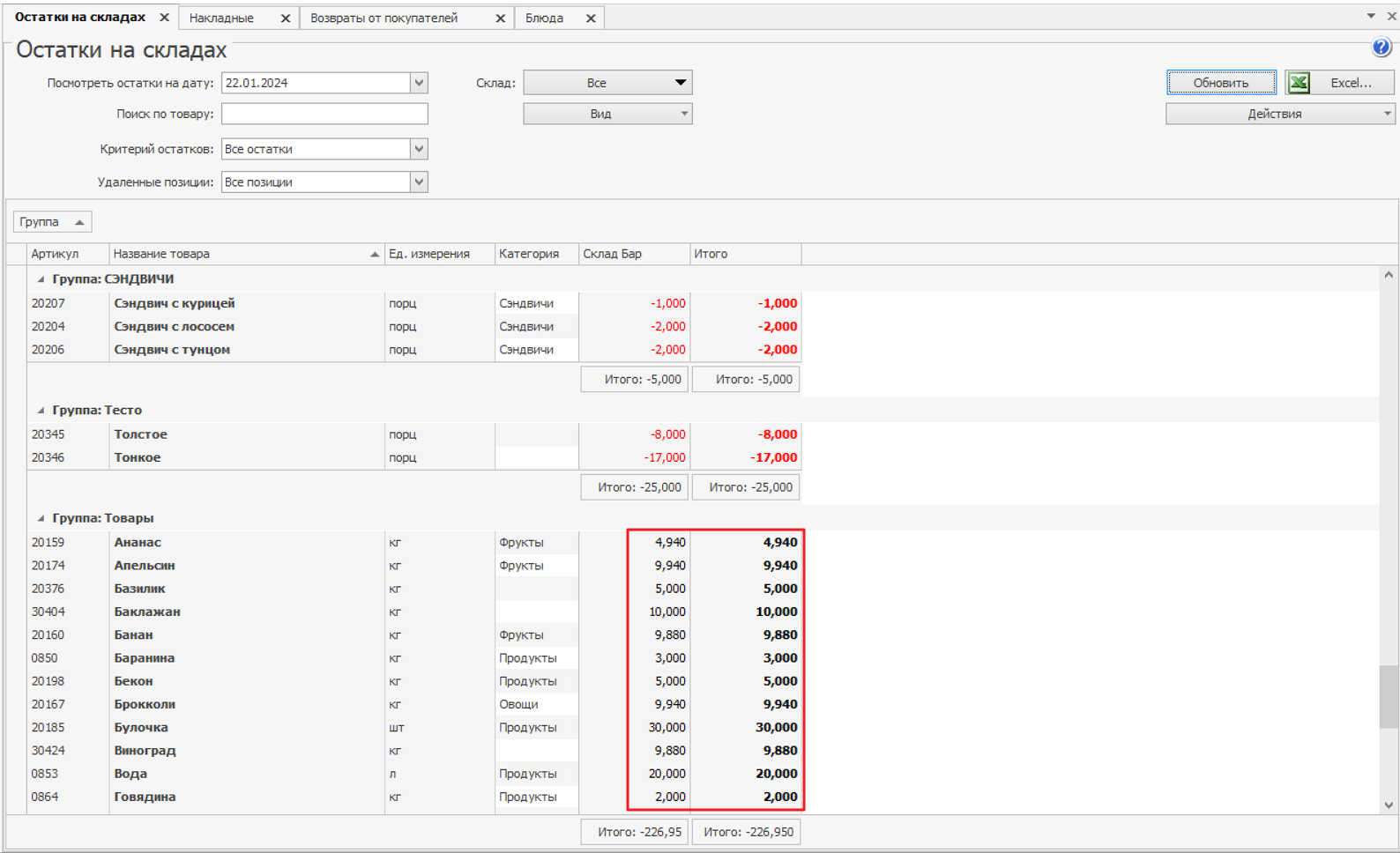This screenshot has height=853, width=1400.
Task: Select row Толстое
Action: 414,434
